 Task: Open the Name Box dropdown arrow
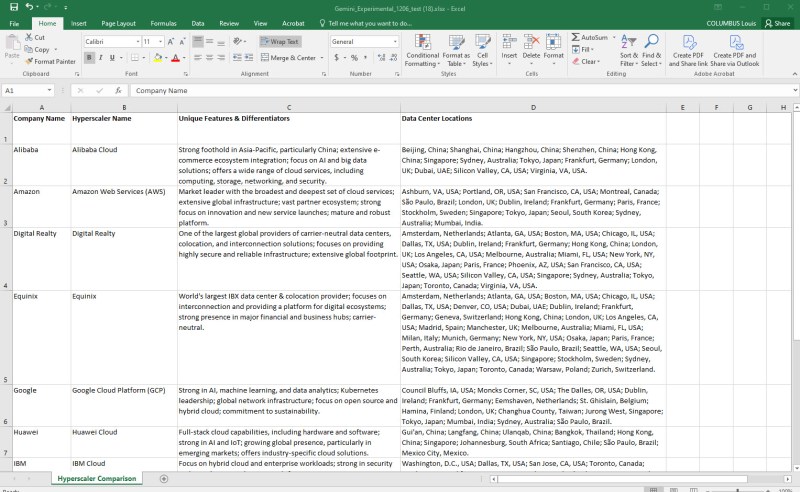[x=49, y=90]
